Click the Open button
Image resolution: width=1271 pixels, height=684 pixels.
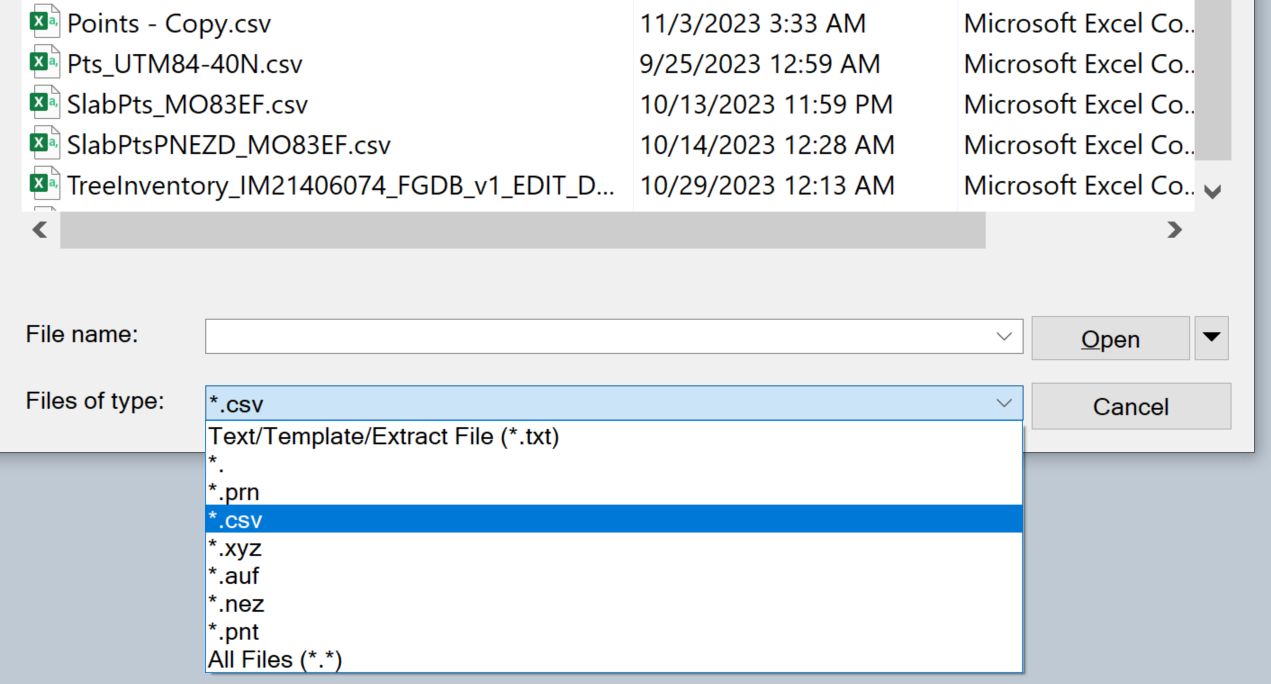click(x=1110, y=339)
